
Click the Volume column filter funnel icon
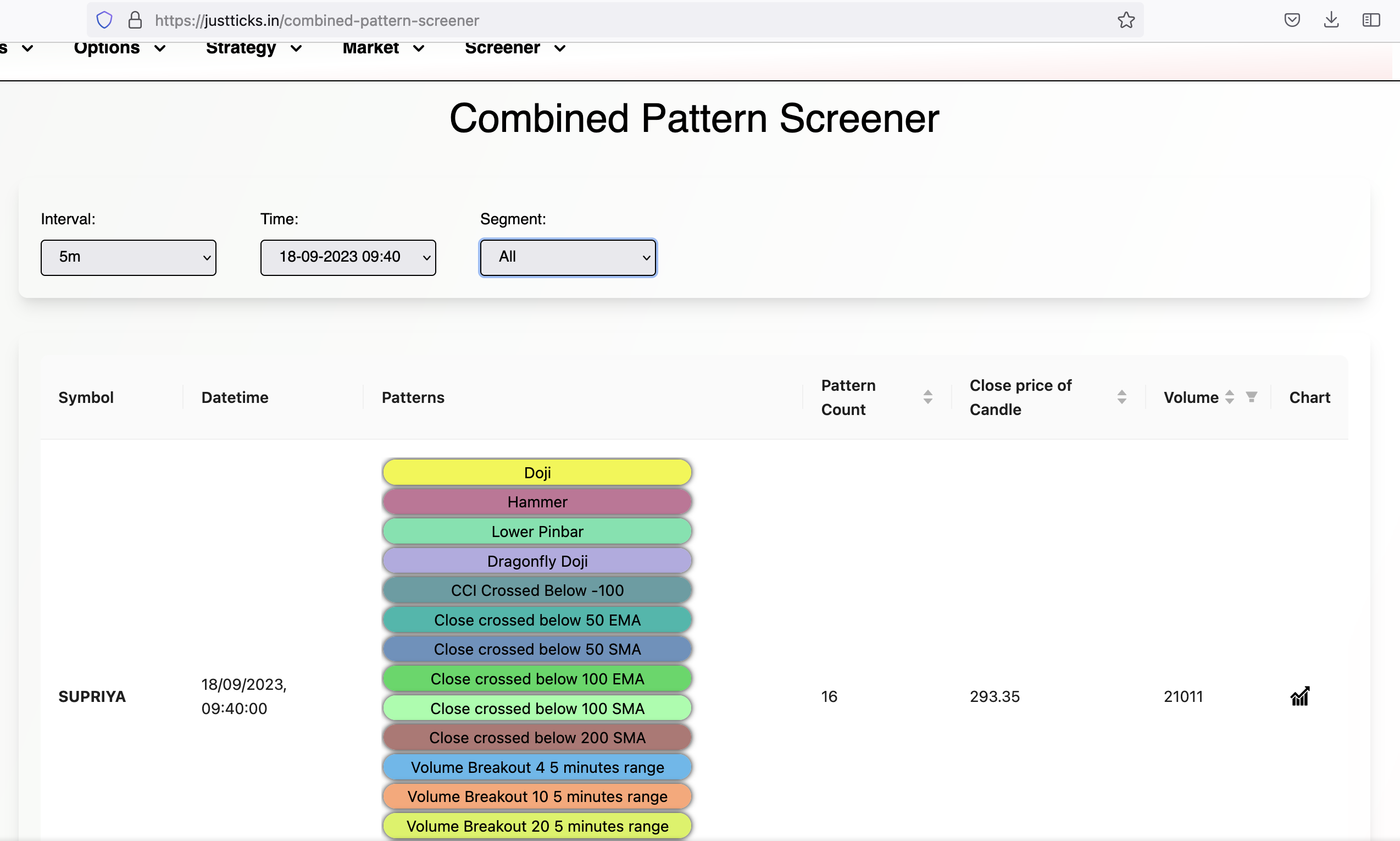(1252, 397)
